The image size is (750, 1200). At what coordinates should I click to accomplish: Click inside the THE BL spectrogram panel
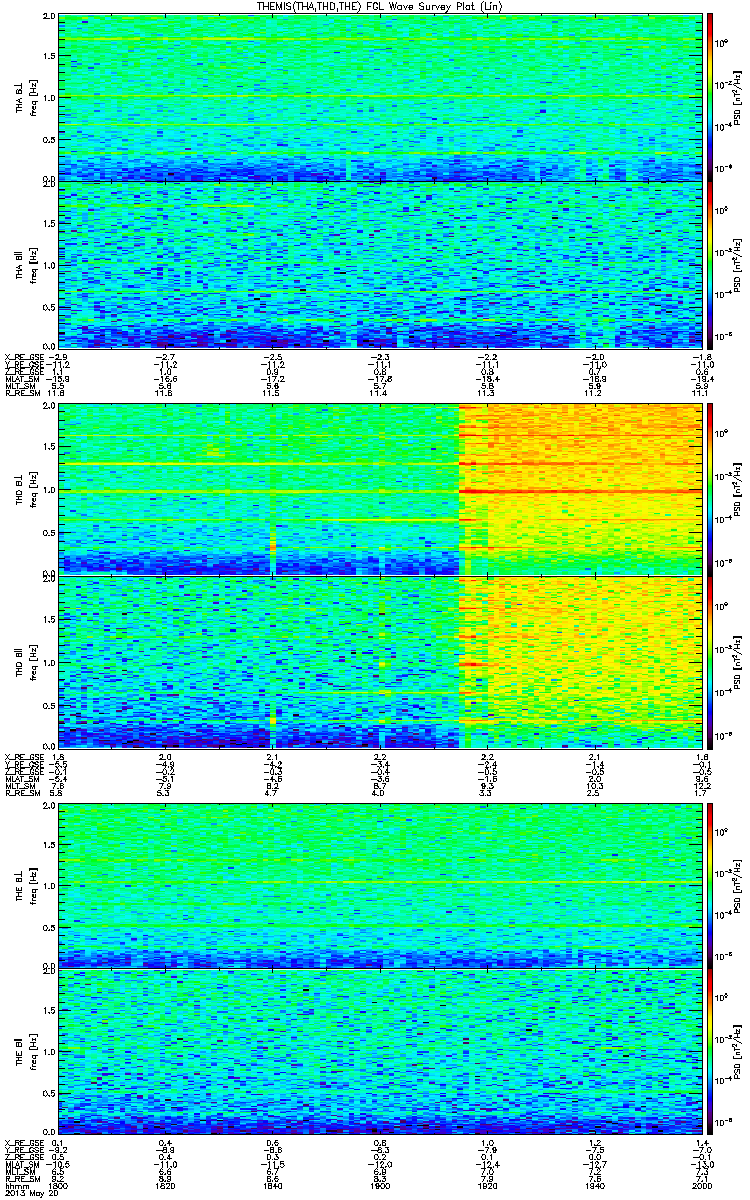(x=380, y=885)
